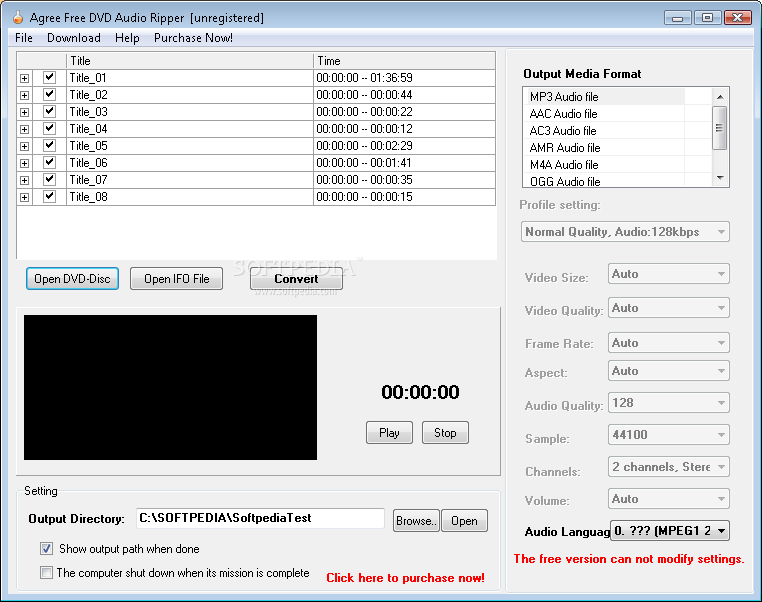This screenshot has width=762, height=602.
Task: Enable computer shut down when complete
Action: click(x=46, y=572)
